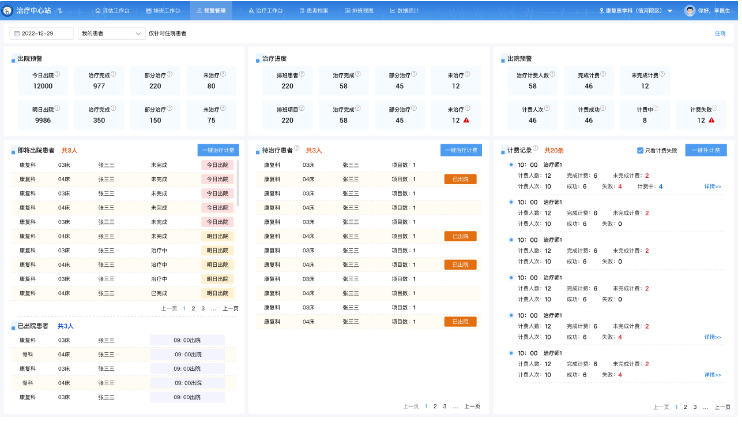The height and width of the screenshot is (426, 742).
Task: Click 共20条 count beside 计费记录
Action: 554,151
